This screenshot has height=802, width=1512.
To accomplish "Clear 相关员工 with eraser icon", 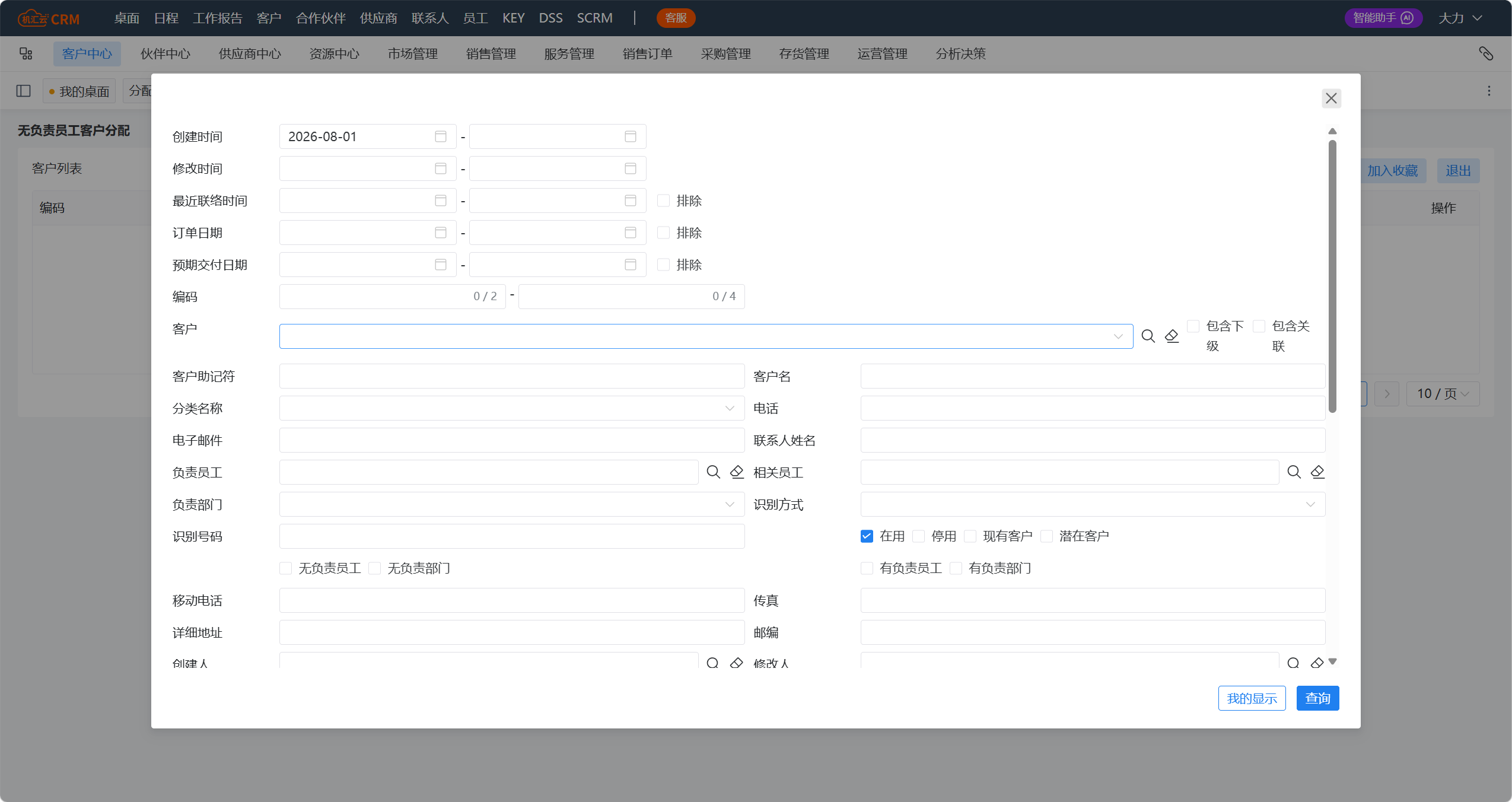I will pos(1317,472).
